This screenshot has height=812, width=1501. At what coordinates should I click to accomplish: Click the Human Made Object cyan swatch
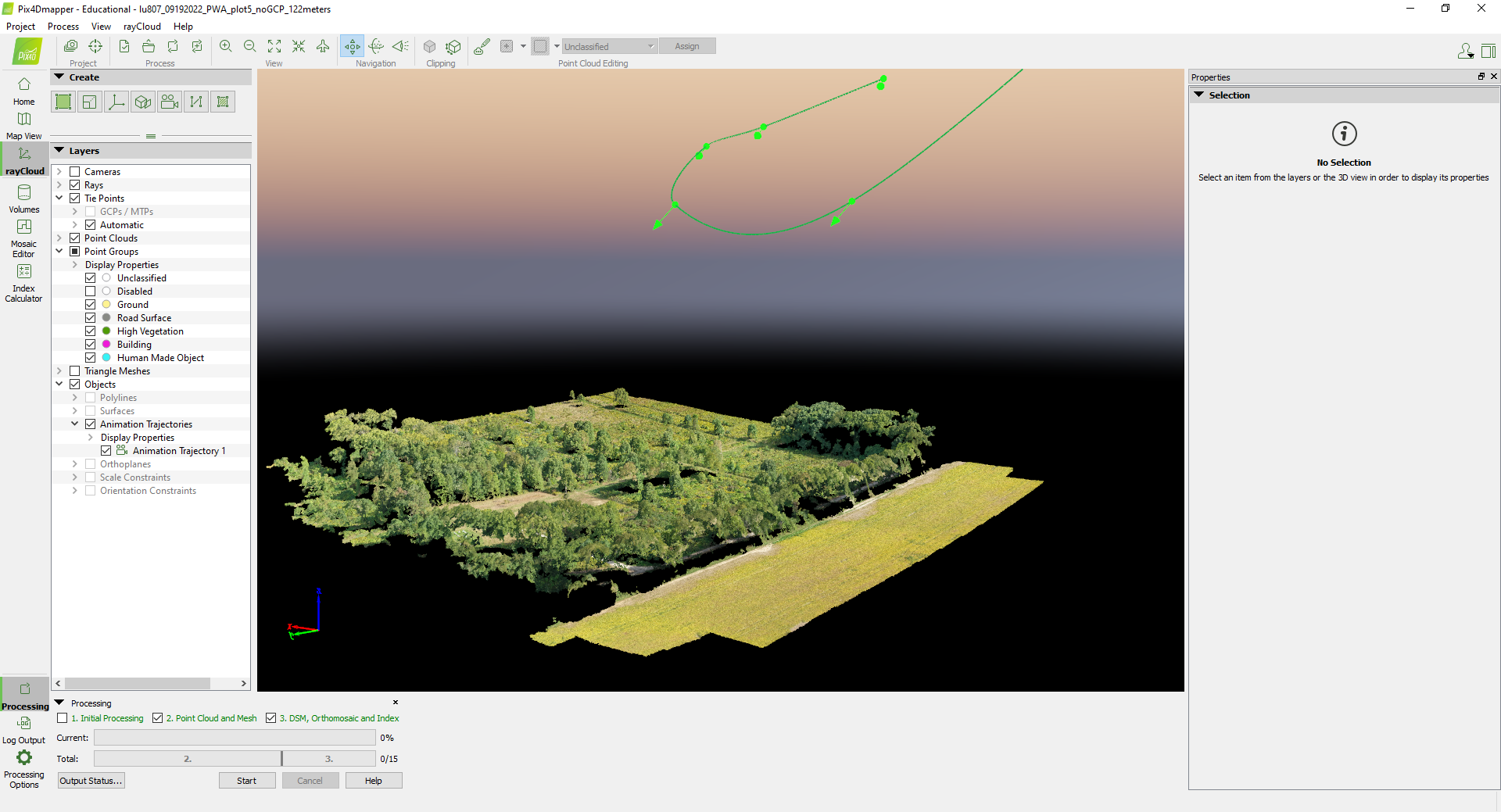click(106, 358)
